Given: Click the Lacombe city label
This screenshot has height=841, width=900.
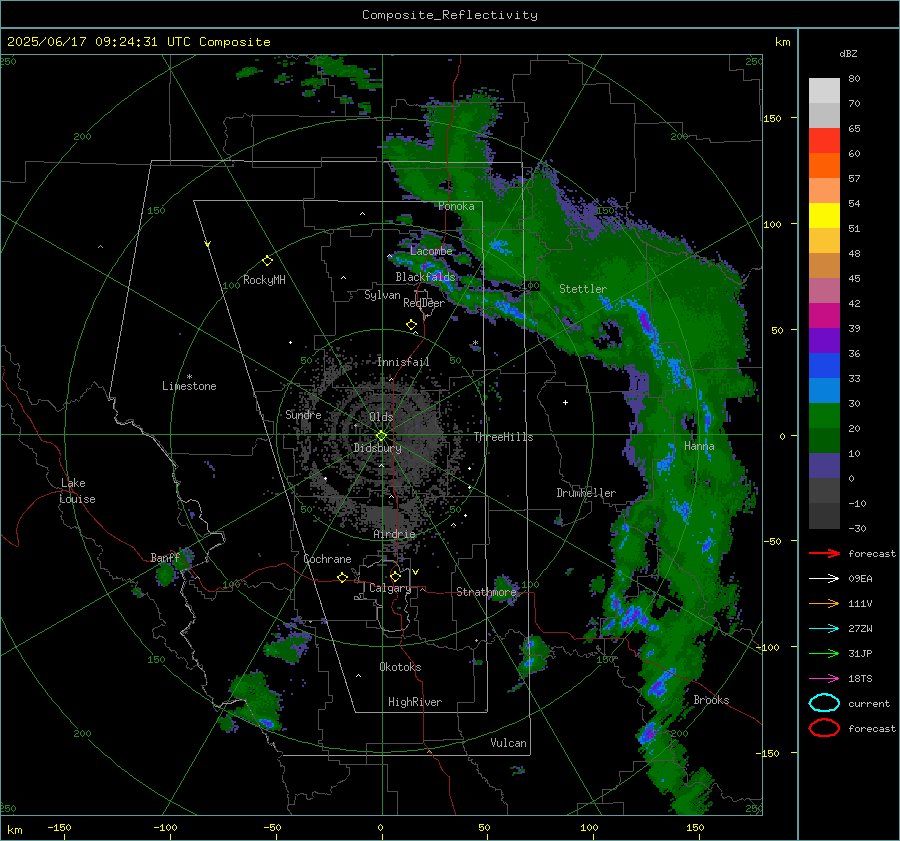Looking at the screenshot, I should 431,251.
